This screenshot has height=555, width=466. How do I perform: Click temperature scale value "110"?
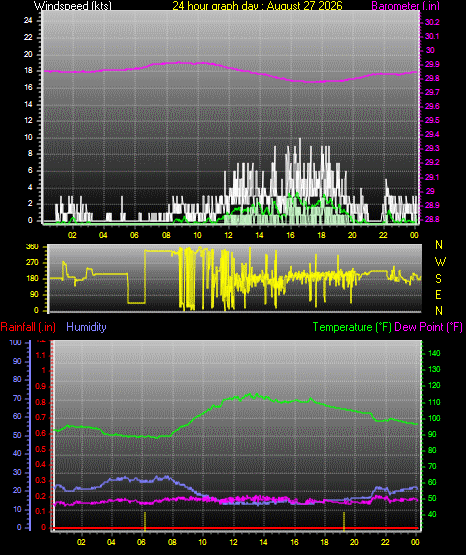434,402
